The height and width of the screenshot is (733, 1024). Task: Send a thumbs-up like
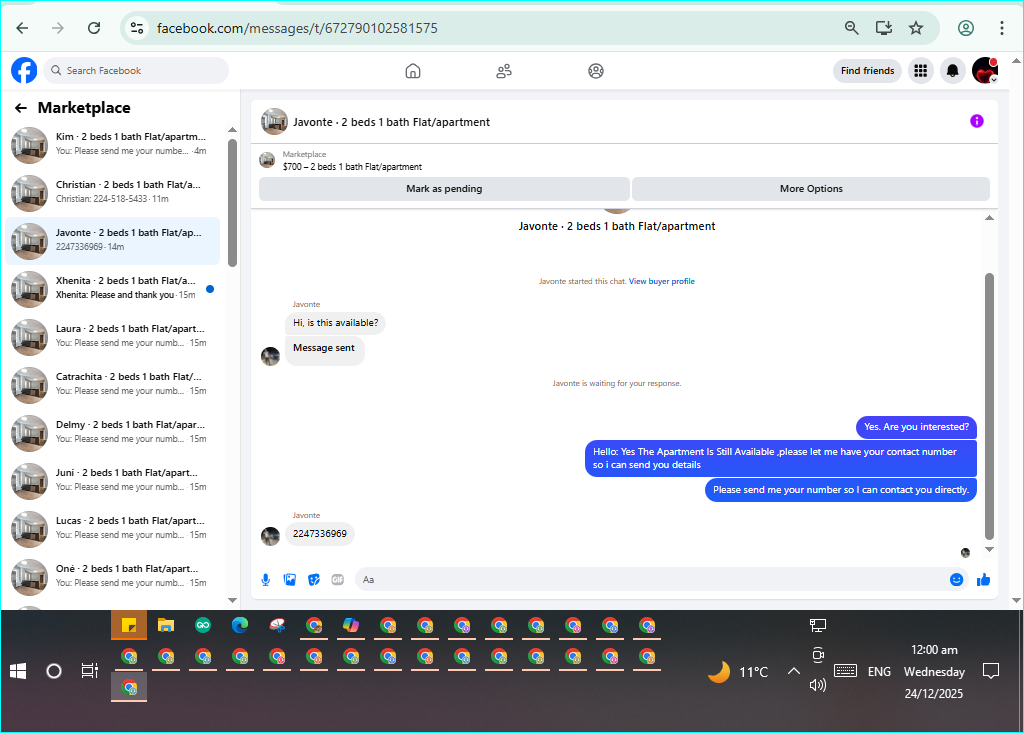coord(984,579)
